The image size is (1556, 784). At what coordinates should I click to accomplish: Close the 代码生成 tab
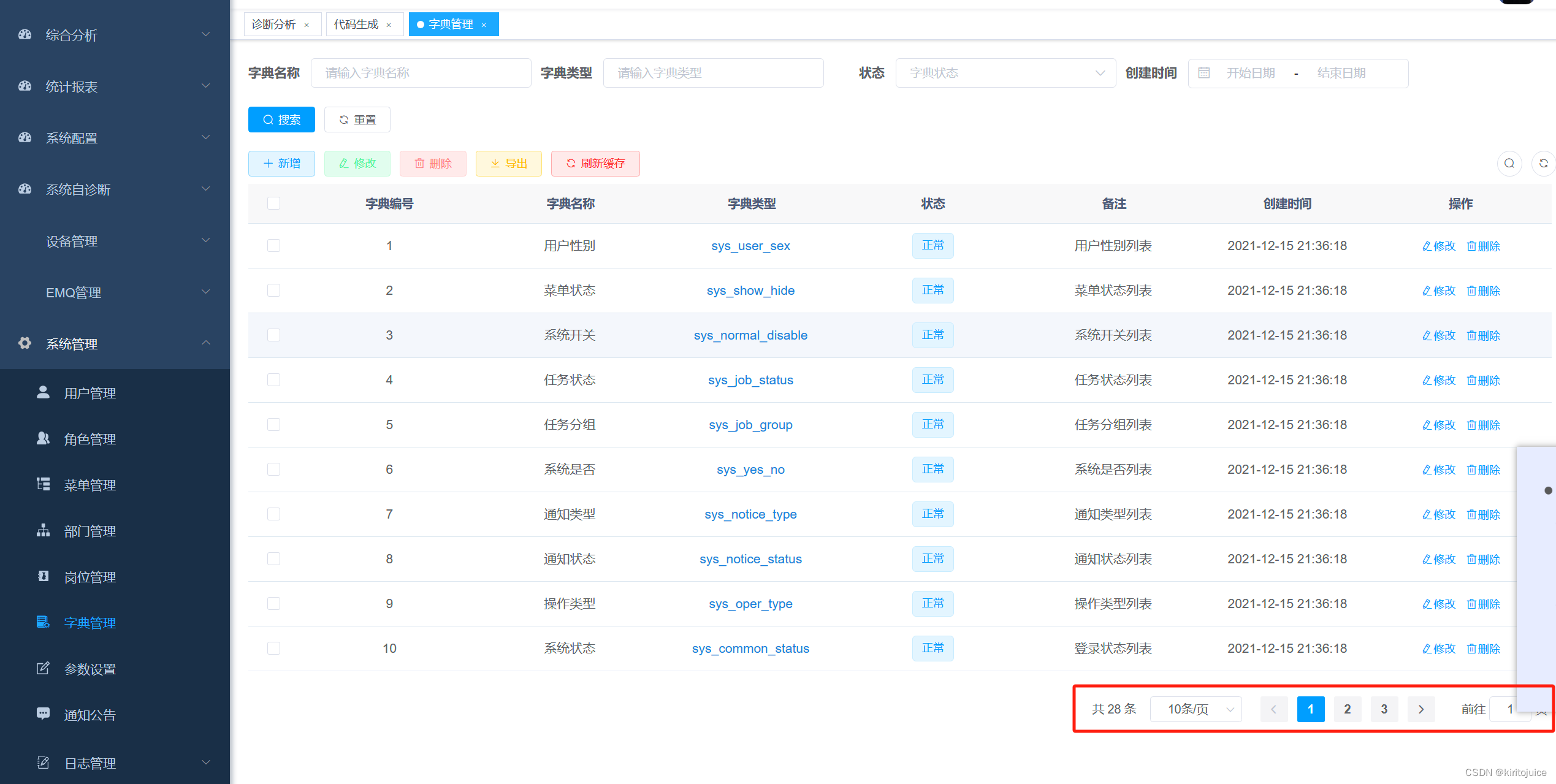click(389, 25)
